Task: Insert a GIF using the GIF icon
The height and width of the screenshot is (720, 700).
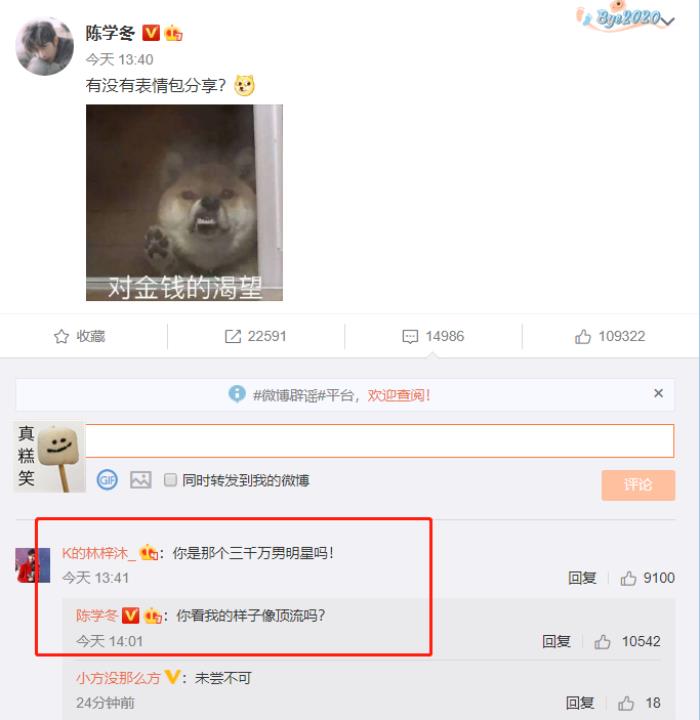Action: pyautogui.click(x=107, y=480)
